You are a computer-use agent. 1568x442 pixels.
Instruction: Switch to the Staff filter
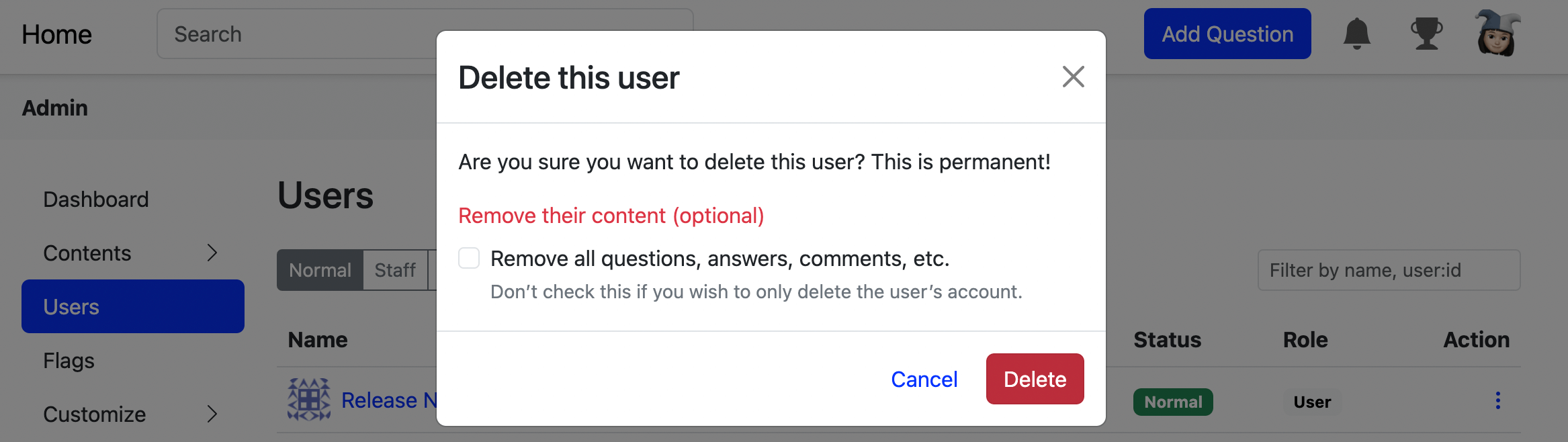coord(394,270)
